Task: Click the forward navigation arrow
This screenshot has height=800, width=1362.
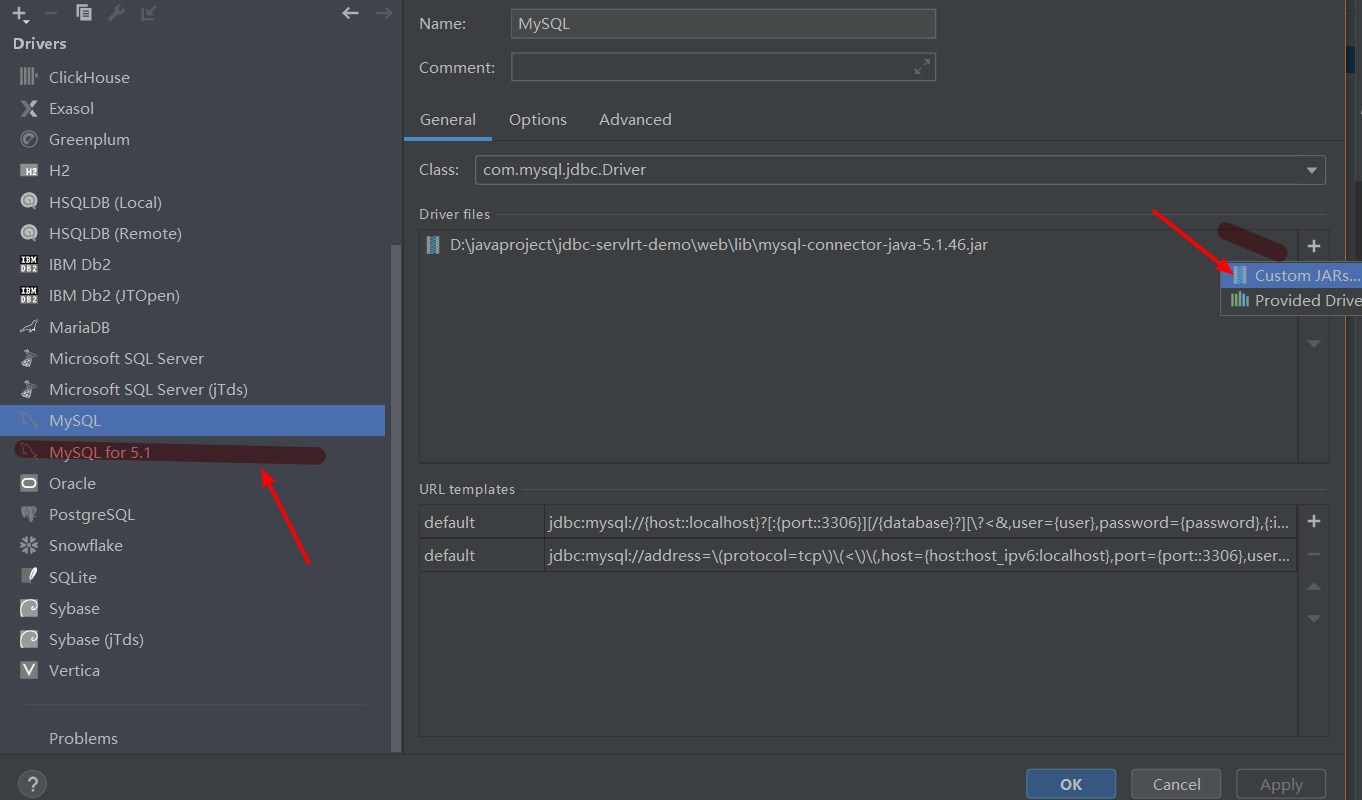Action: pyautogui.click(x=383, y=13)
